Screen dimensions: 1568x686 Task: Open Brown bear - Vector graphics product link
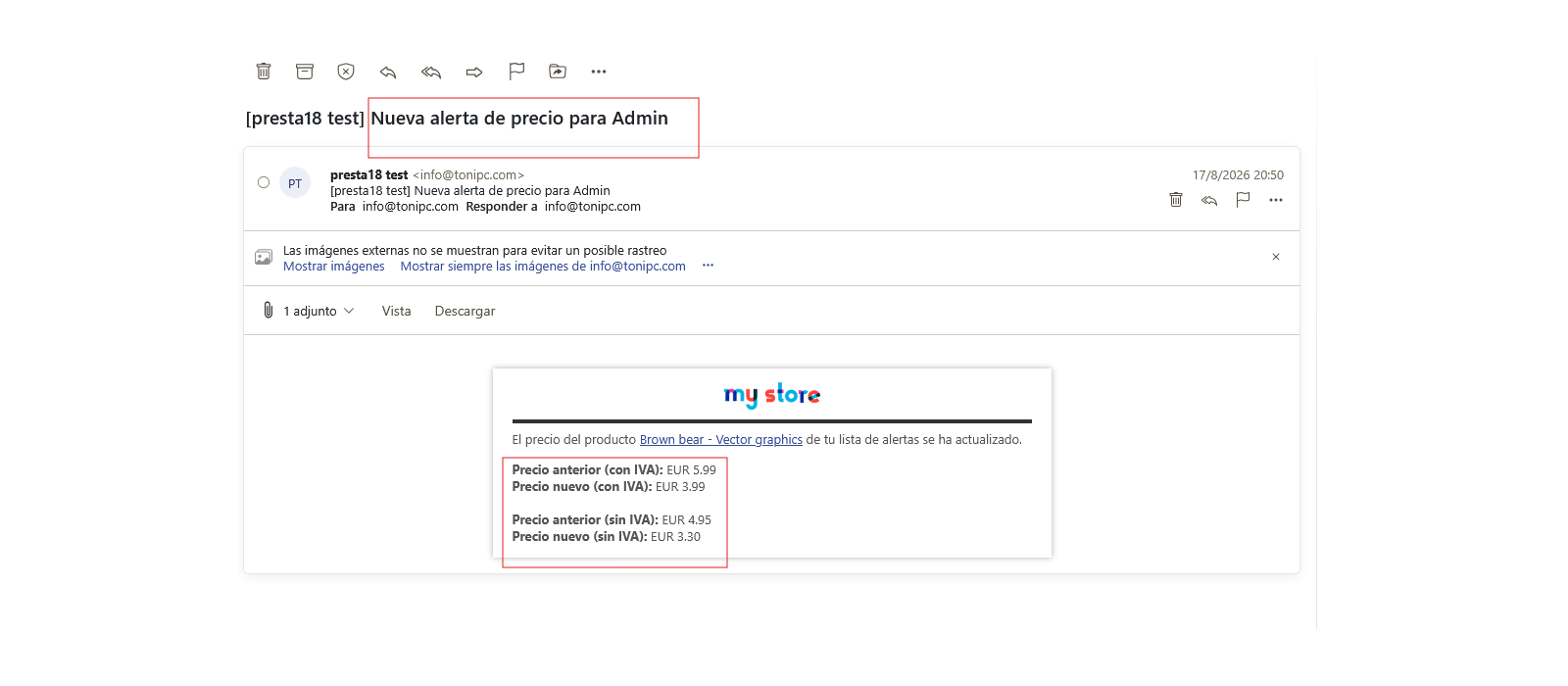point(721,440)
